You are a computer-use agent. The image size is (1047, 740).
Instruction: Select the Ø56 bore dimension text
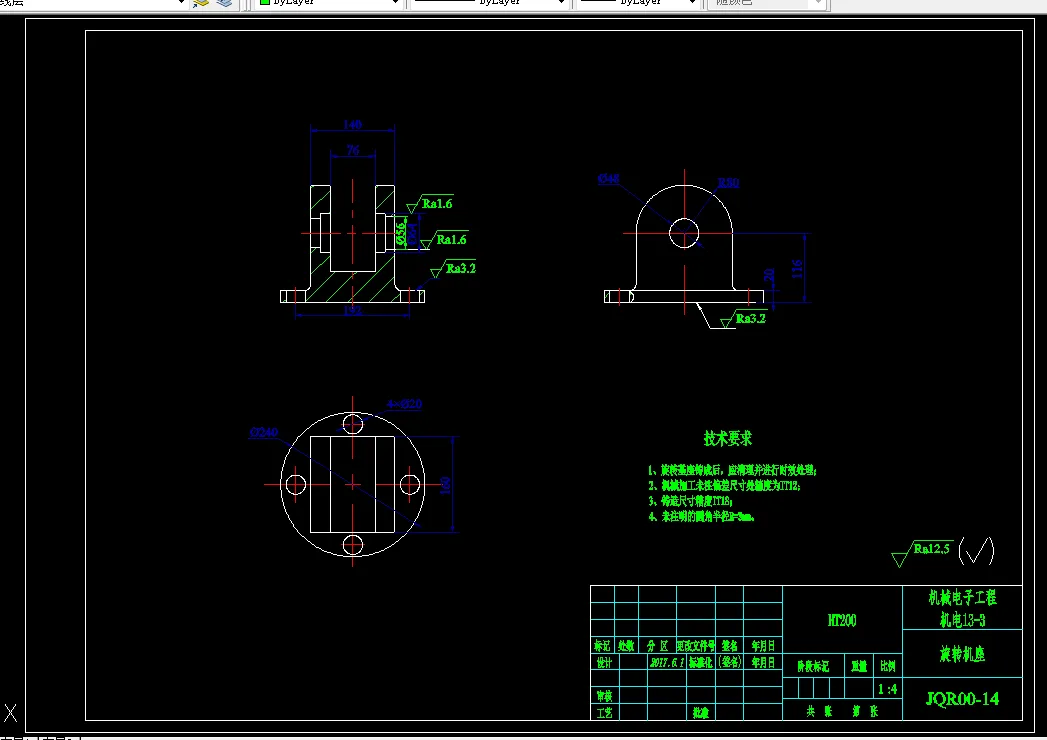pos(401,234)
